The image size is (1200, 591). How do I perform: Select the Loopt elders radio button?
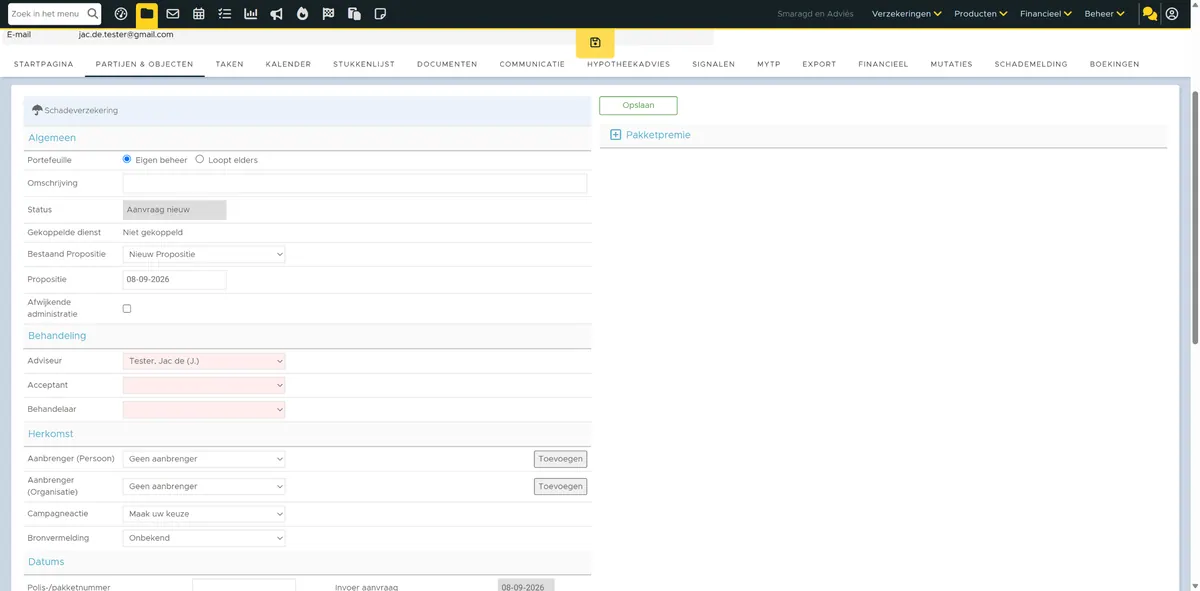point(200,159)
